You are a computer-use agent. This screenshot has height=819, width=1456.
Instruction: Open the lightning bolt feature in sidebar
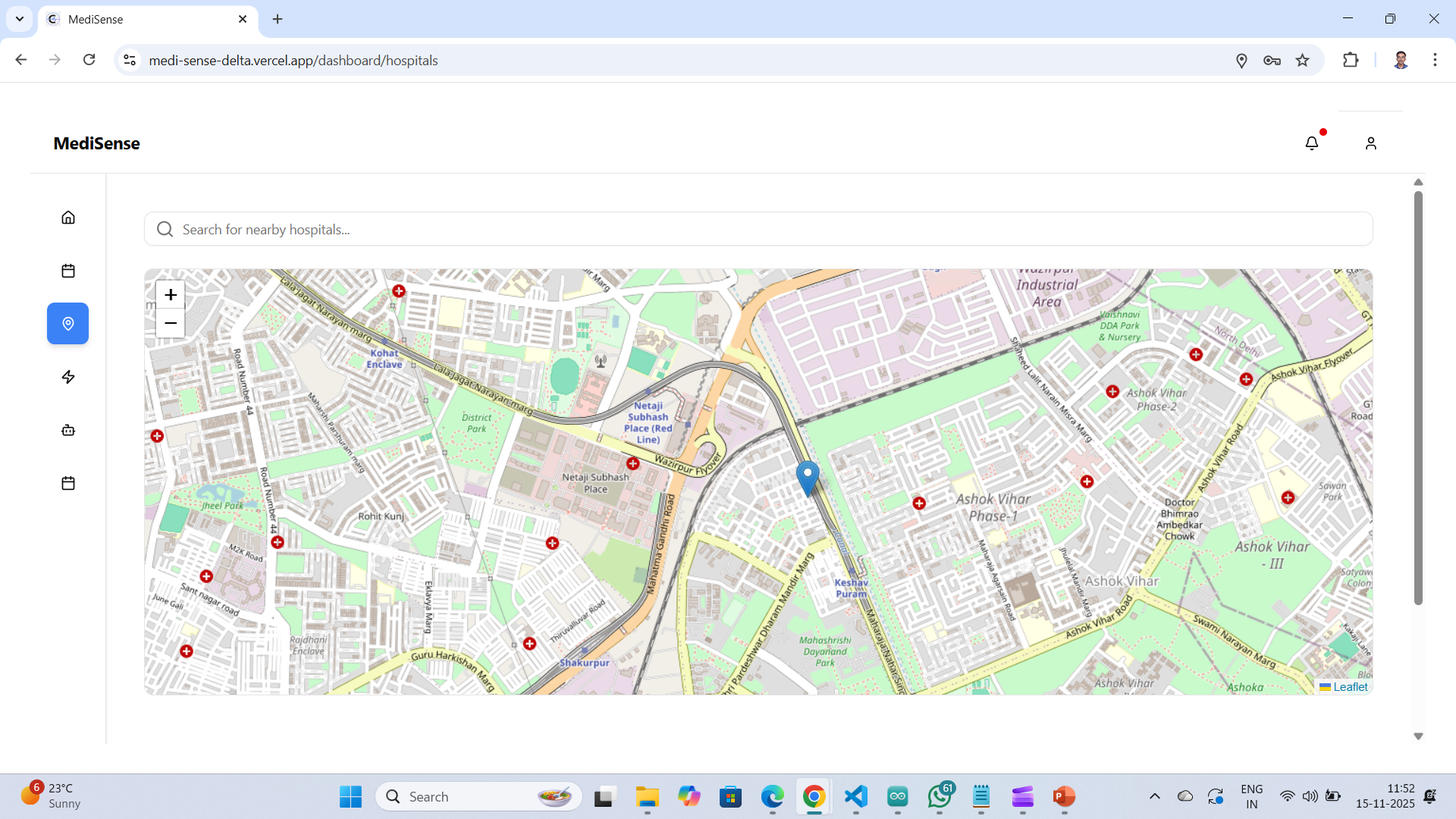click(x=67, y=376)
